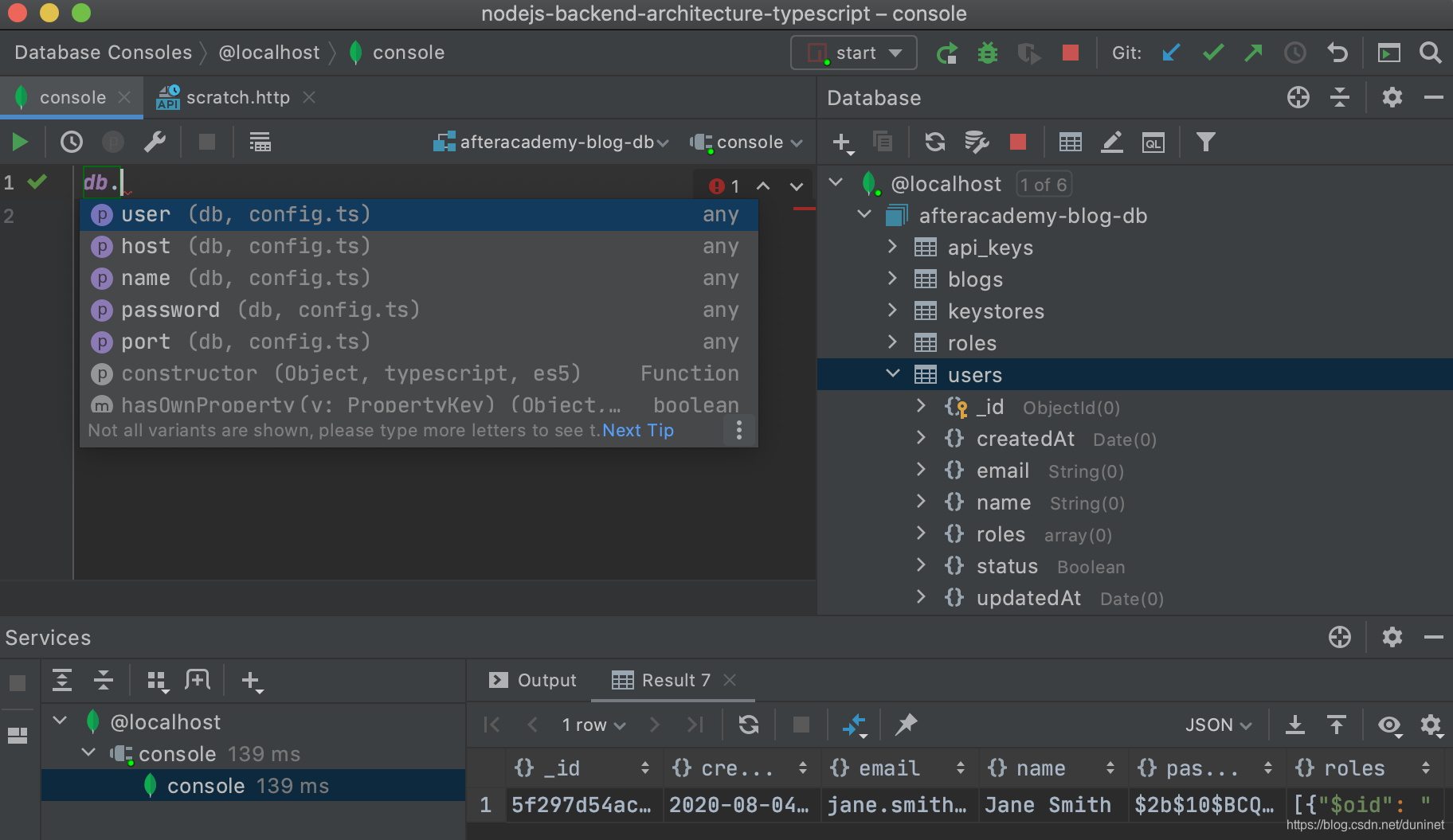The image size is (1453, 840).
Task: Collapse the users collection node
Action: click(892, 374)
